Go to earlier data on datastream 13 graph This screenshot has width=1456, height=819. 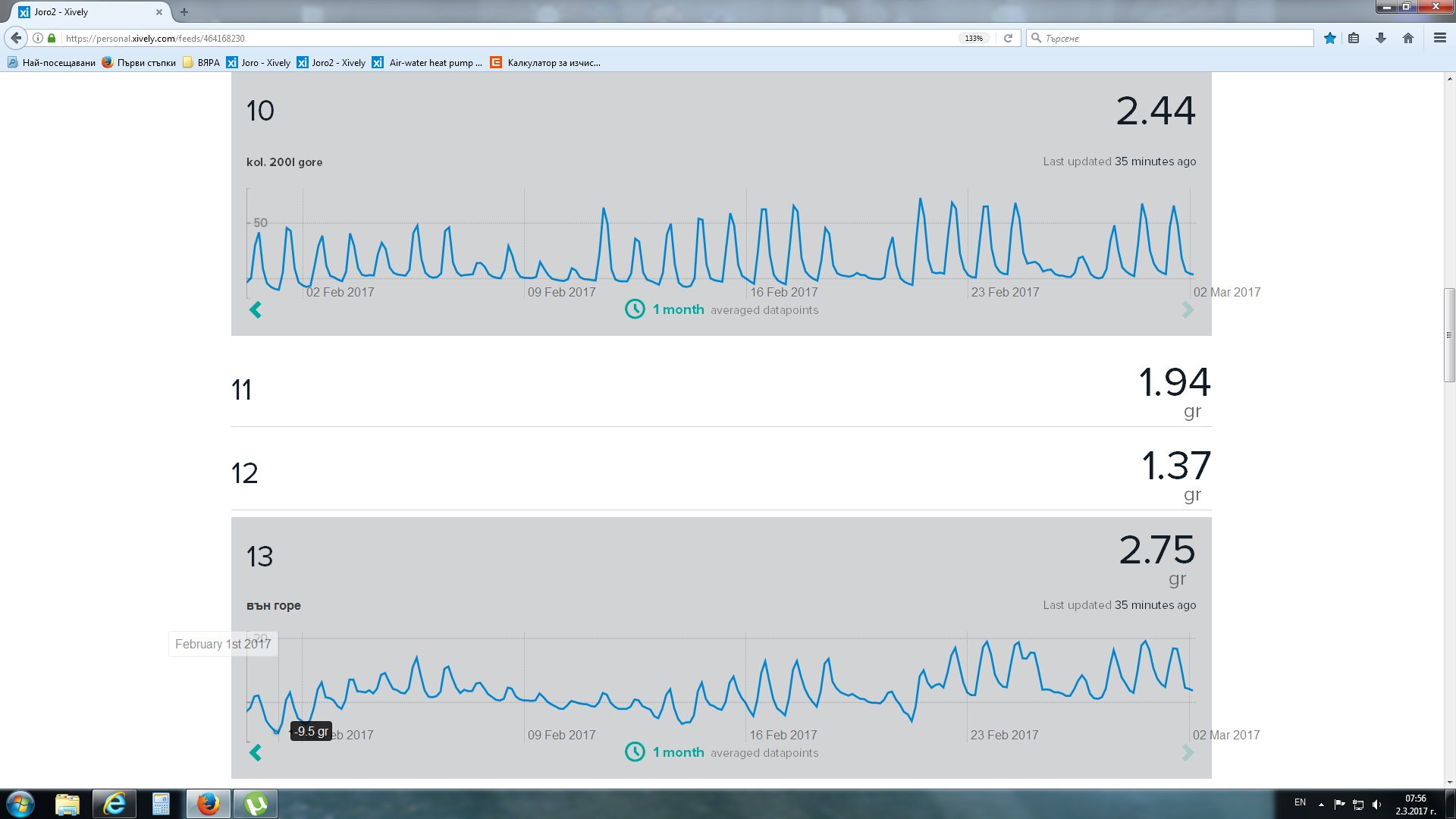256,752
